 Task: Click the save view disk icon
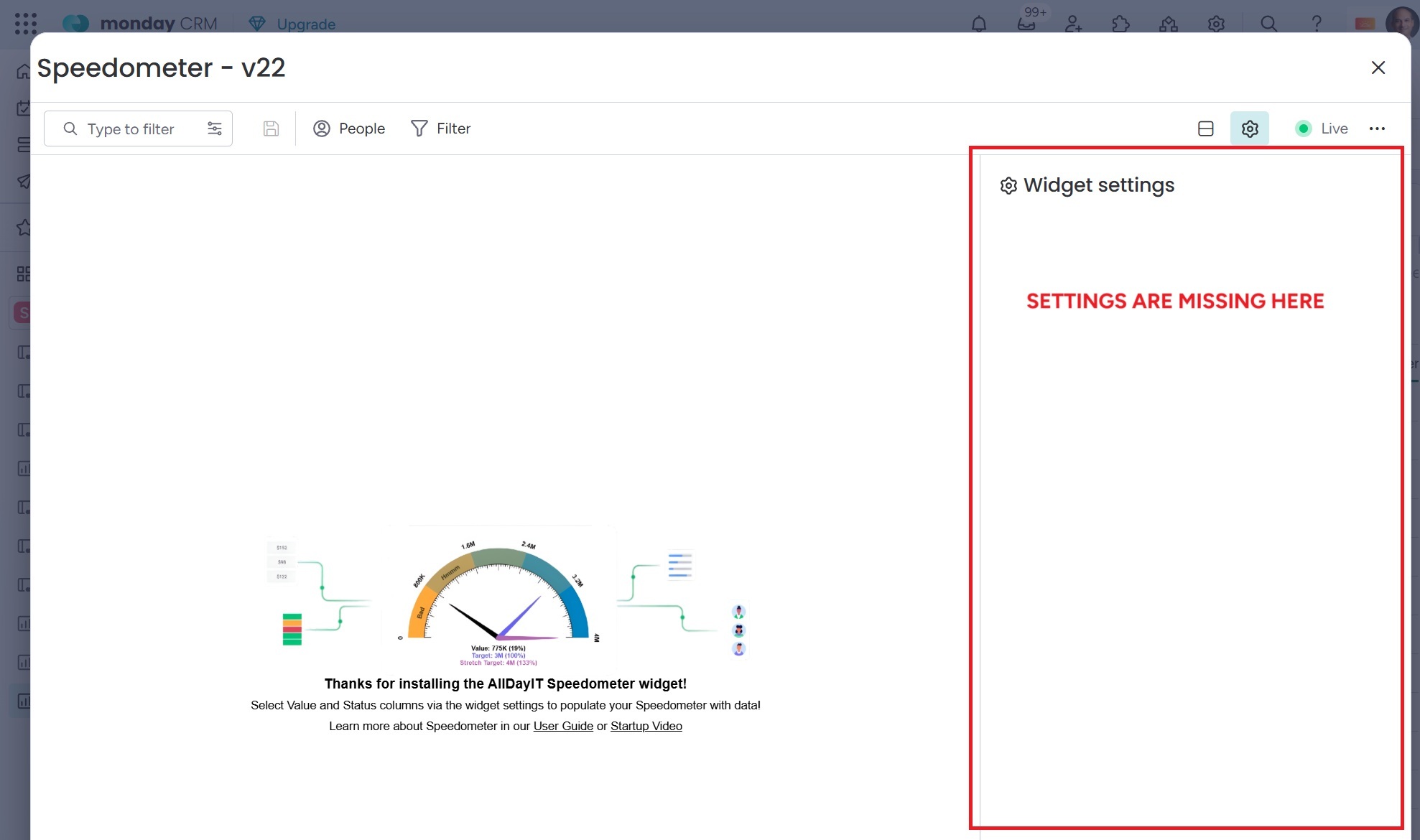271,129
